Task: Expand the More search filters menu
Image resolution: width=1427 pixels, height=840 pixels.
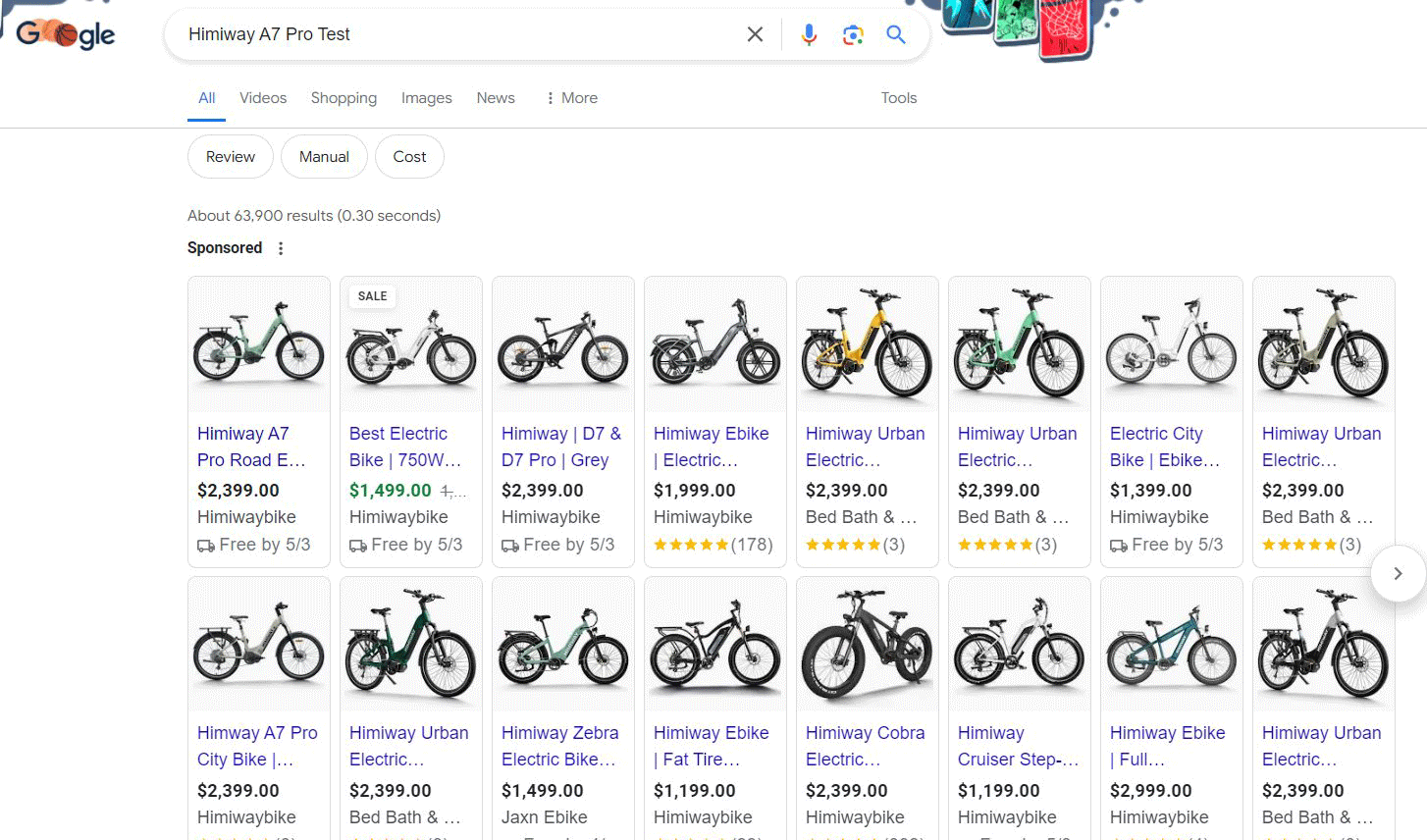Action: pos(571,98)
